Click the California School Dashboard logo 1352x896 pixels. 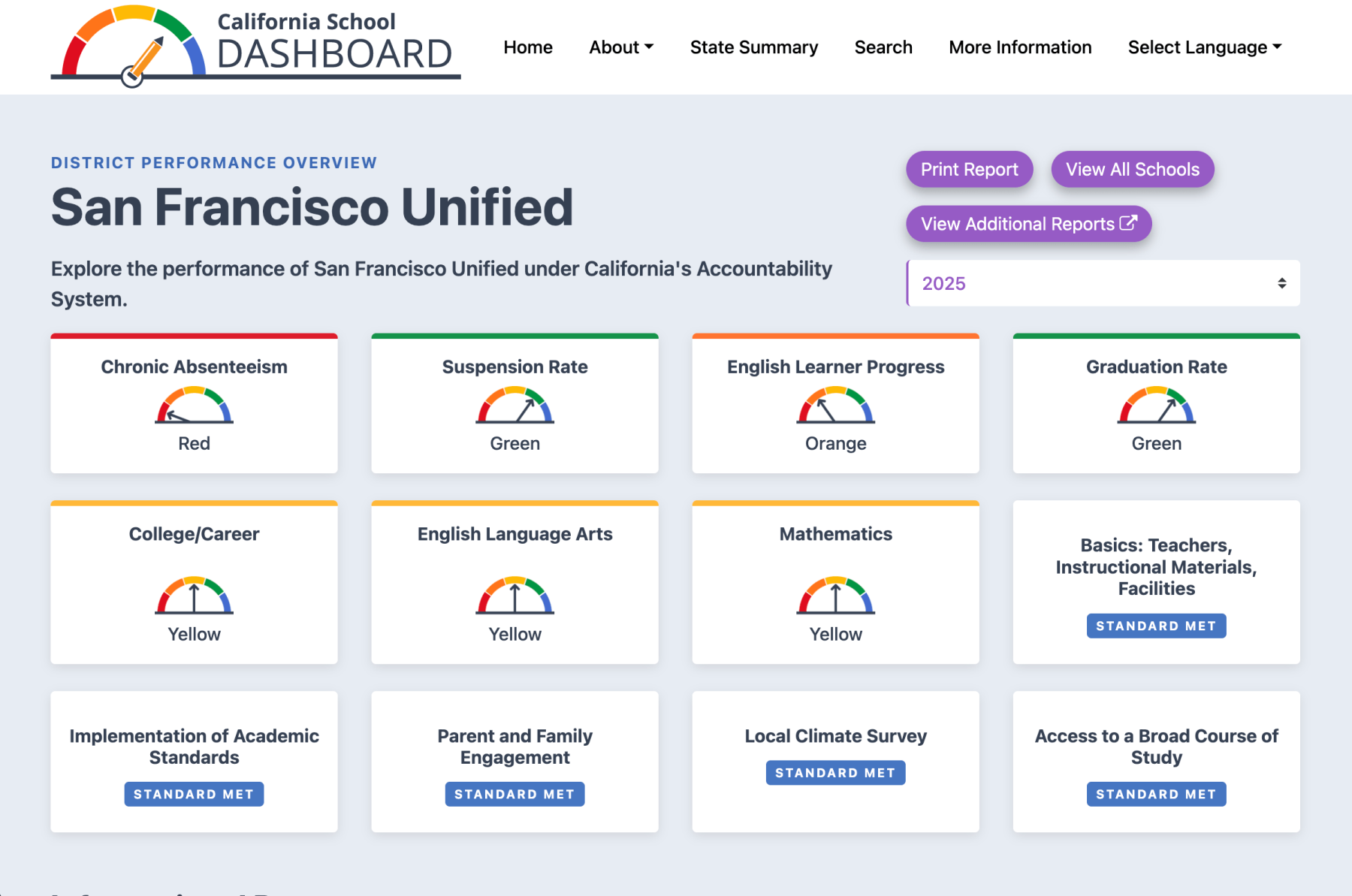[x=255, y=47]
